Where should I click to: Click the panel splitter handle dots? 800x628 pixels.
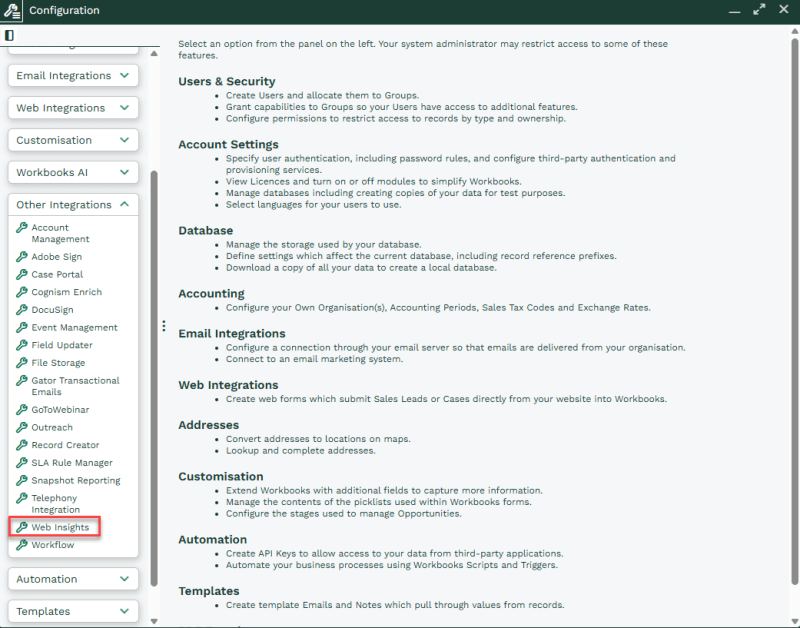click(164, 326)
